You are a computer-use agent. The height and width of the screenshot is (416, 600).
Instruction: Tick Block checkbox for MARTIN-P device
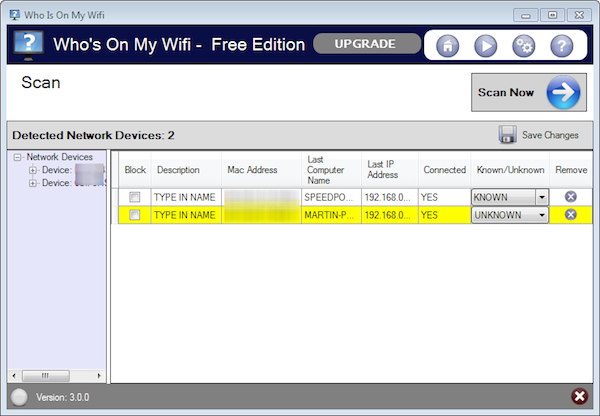tap(134, 215)
